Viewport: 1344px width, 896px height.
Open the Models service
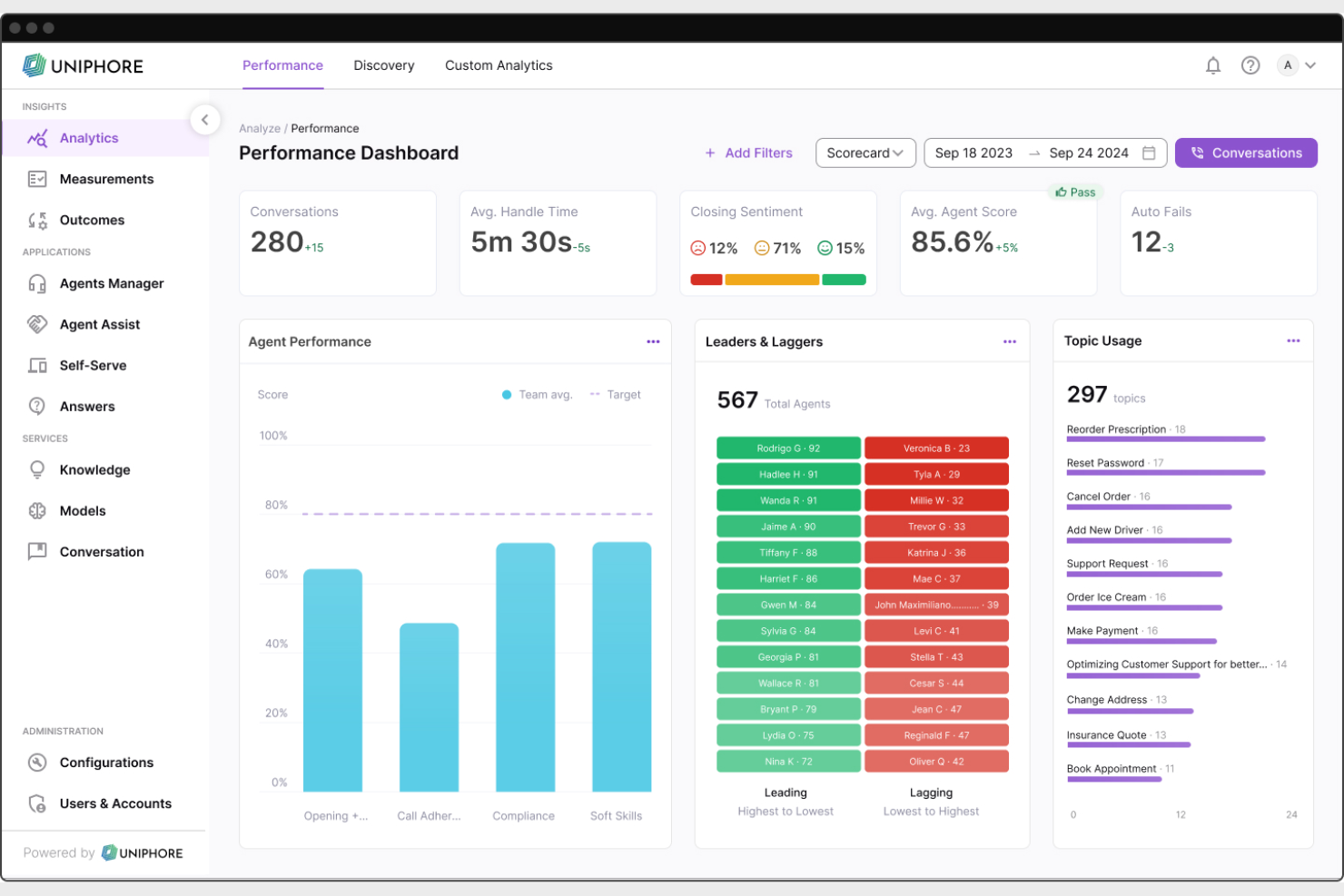[84, 510]
